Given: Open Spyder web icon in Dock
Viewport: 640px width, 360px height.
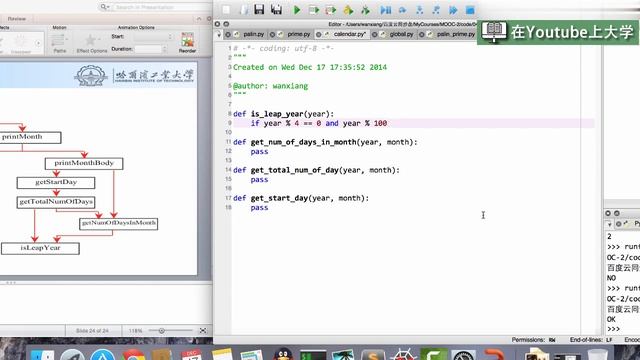Looking at the screenshot, I should [x=403, y=354].
